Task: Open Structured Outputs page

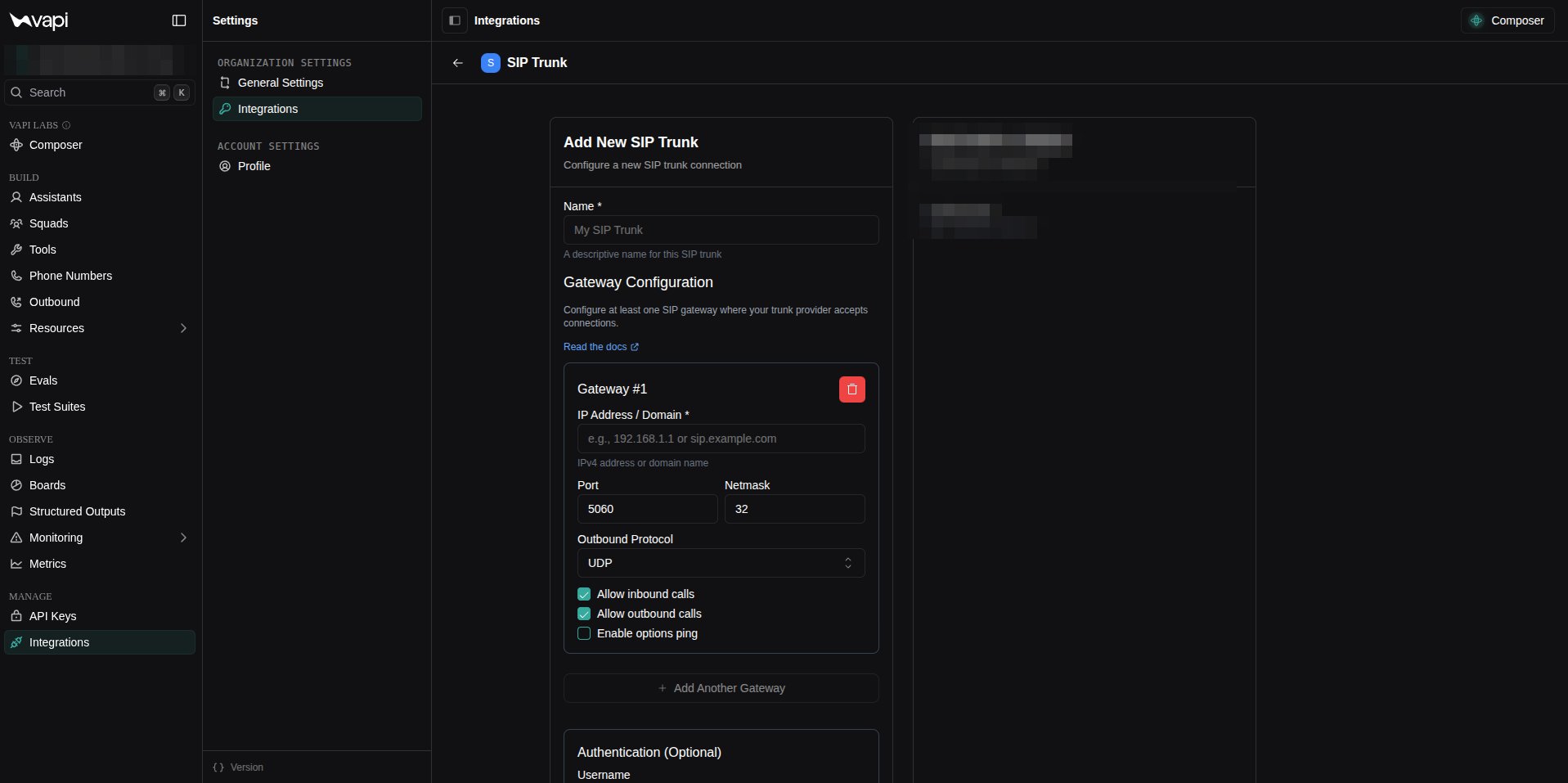Action: coord(100,511)
